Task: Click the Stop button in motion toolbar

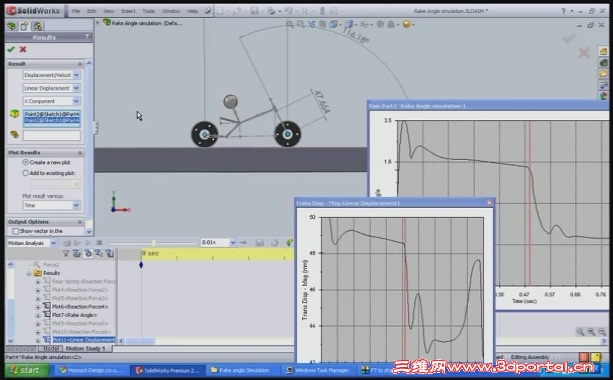Action: click(99, 243)
